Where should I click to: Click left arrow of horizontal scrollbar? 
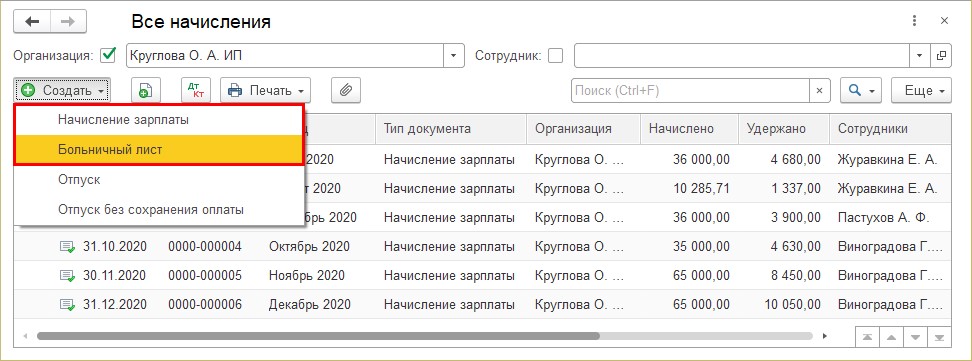[x=25, y=336]
